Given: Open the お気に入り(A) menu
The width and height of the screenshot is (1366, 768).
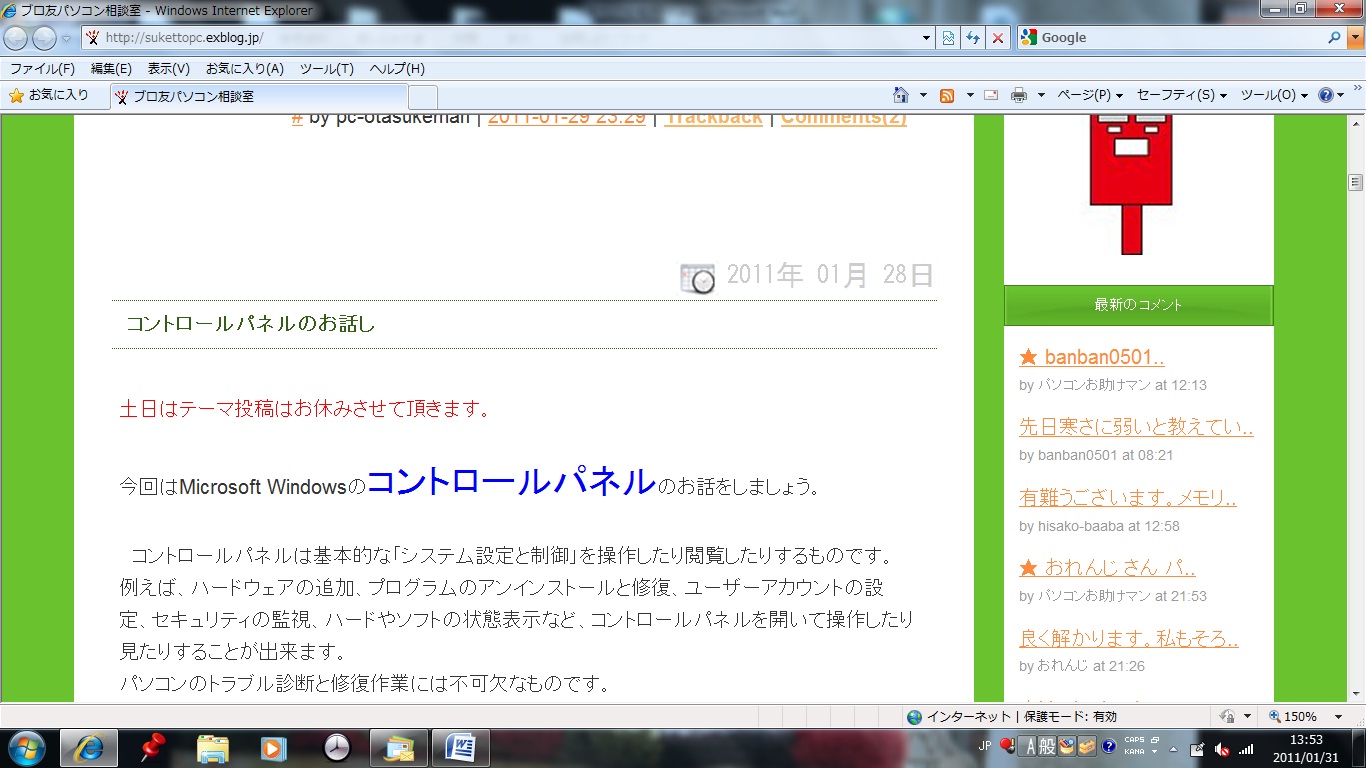Looking at the screenshot, I should tap(245, 69).
